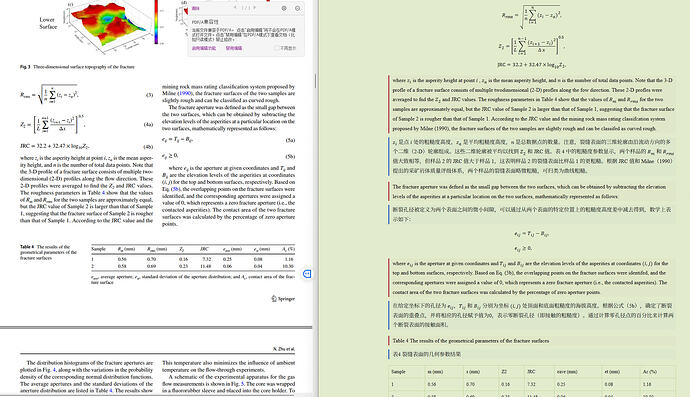Click 'N. Zhu et al.' page header
690x397 pixels.
click(284, 349)
